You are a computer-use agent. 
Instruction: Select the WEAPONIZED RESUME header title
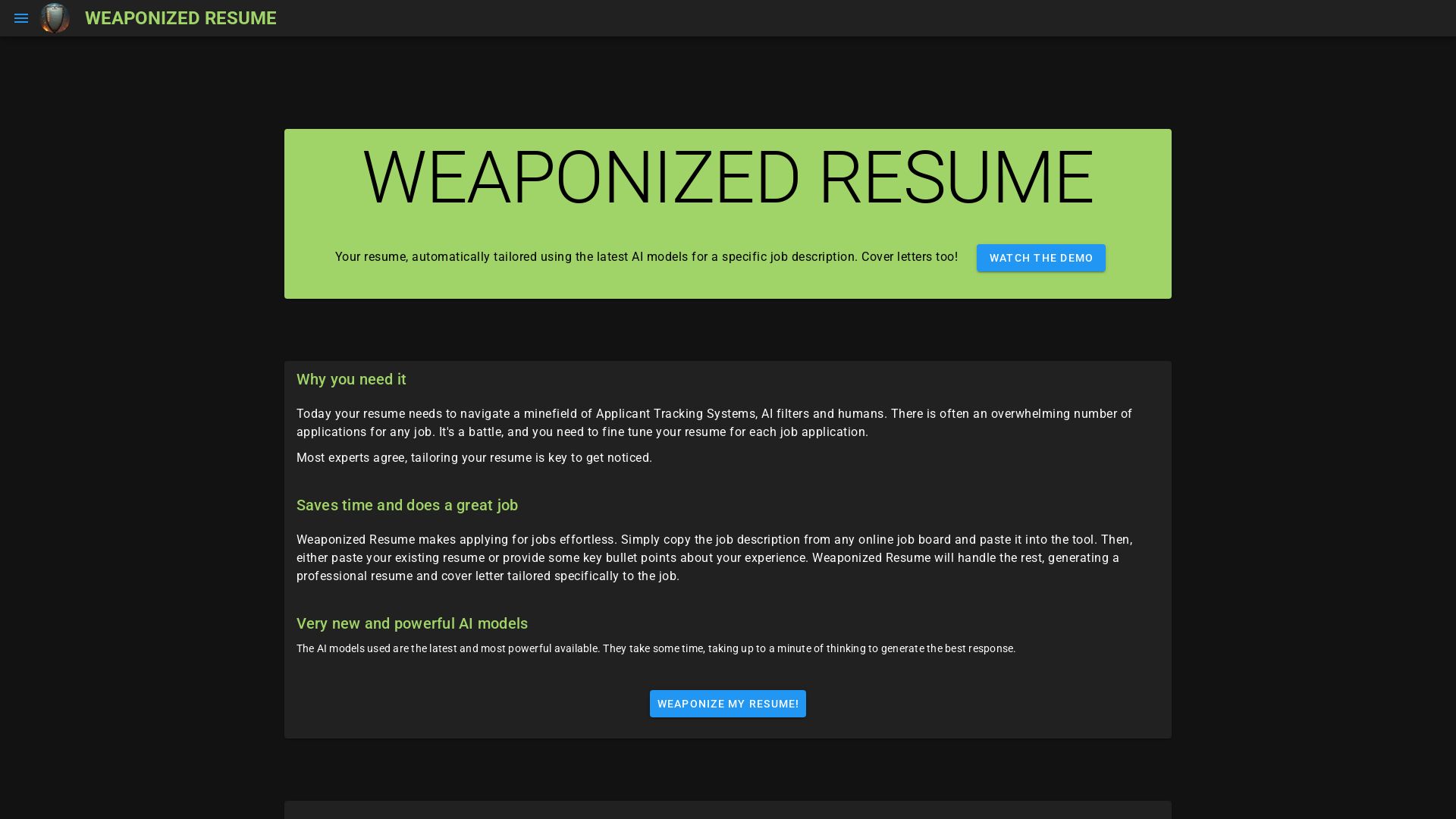point(180,18)
